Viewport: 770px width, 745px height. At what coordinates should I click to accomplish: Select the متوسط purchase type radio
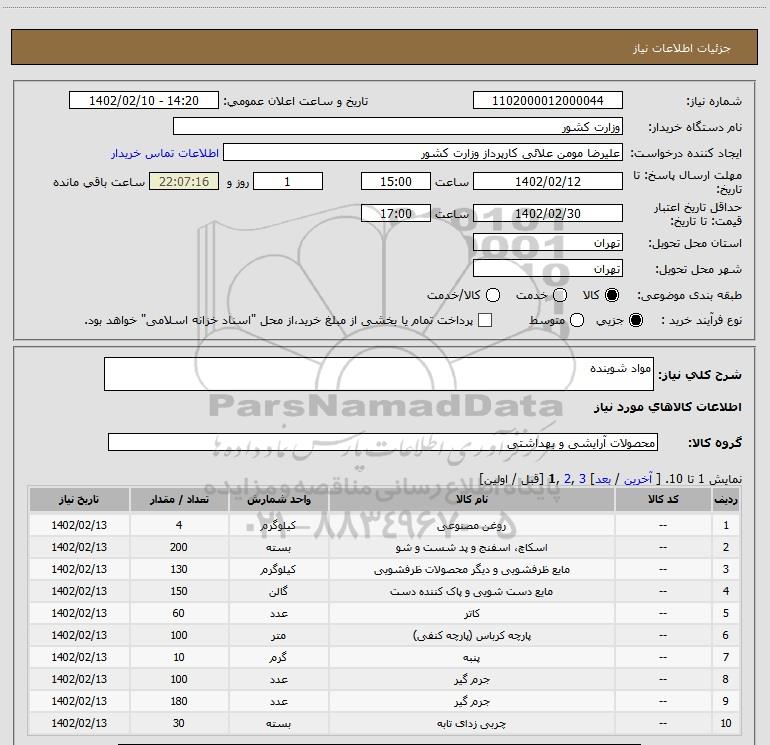(577, 320)
